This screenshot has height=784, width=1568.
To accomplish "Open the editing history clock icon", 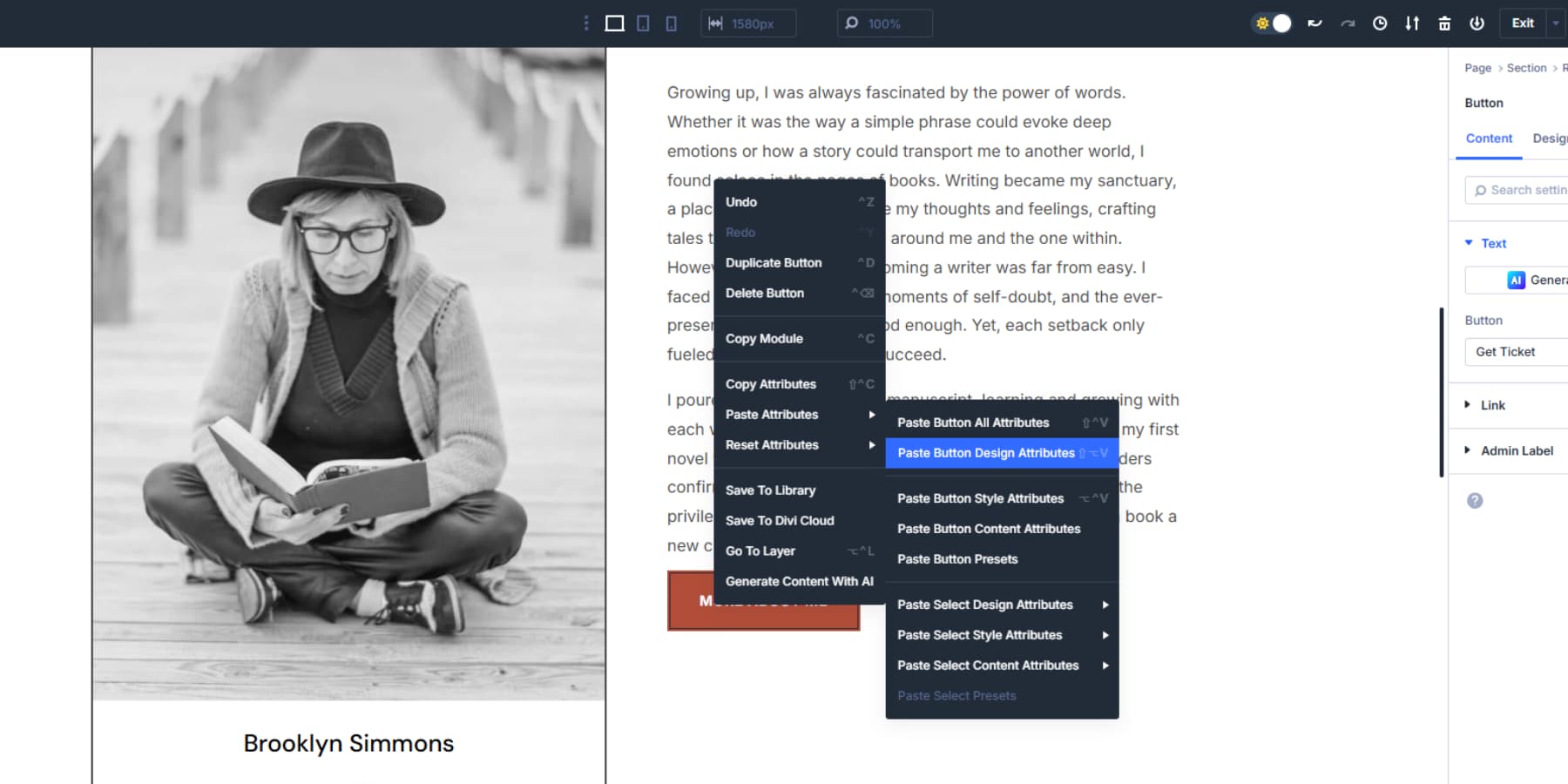I will click(1379, 24).
